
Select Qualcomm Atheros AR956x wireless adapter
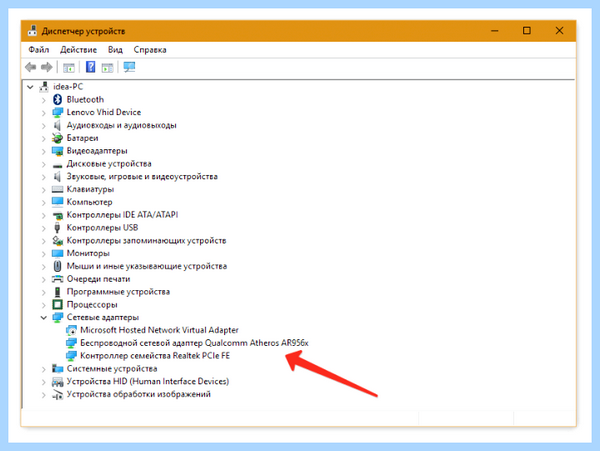coord(194,343)
